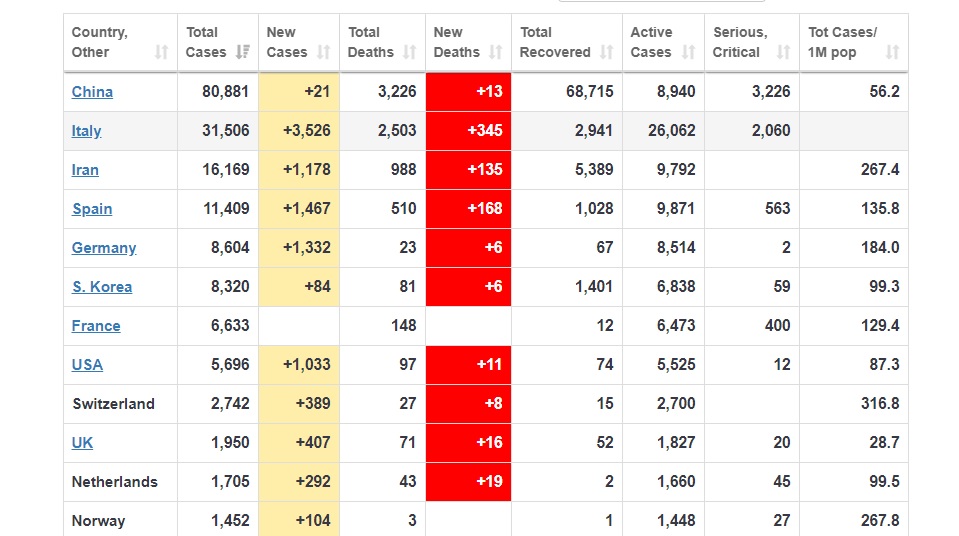959x536 pixels.
Task: Open the S. Korea link
Action: (102, 287)
